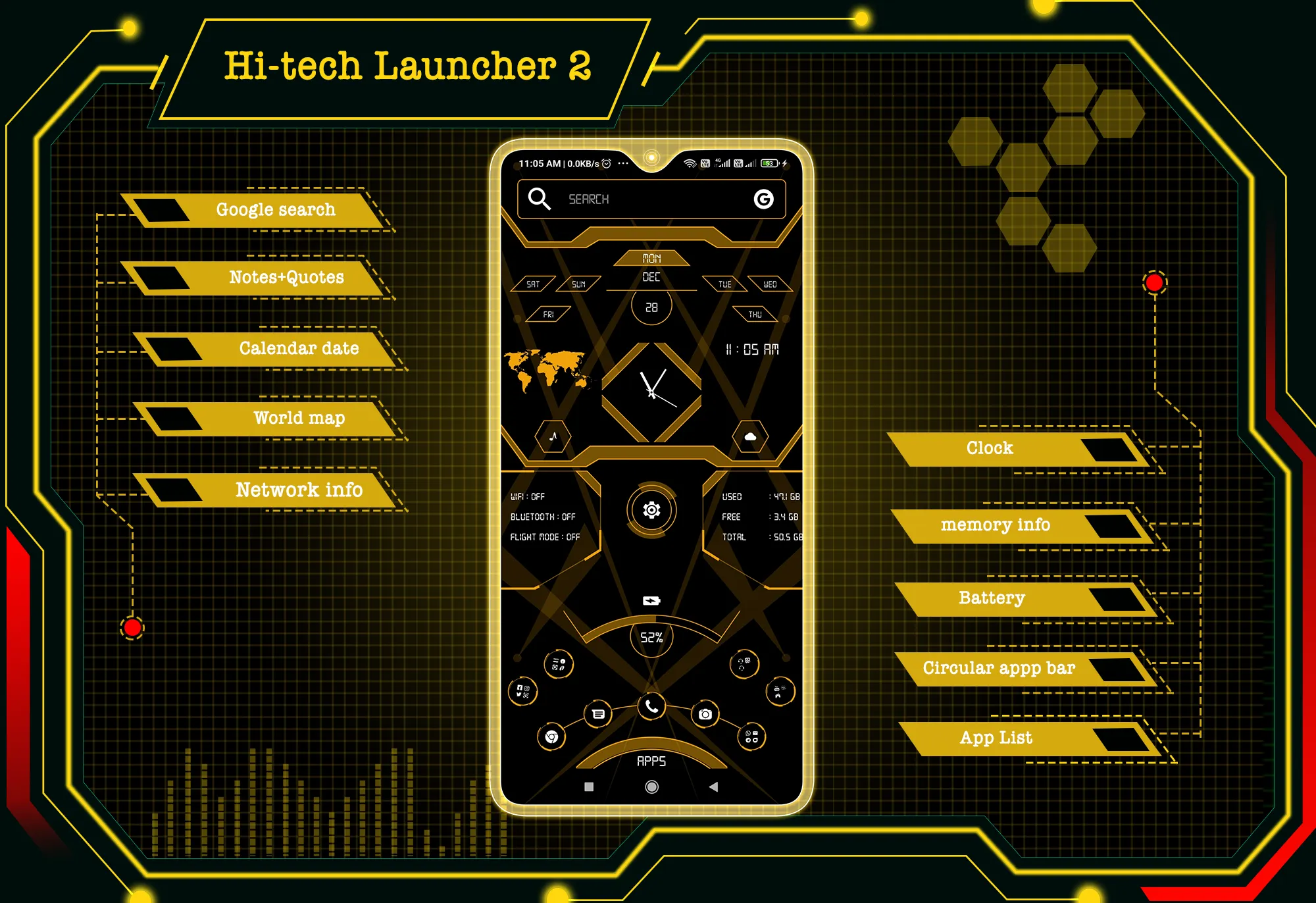The height and width of the screenshot is (903, 1316).
Task: Click the APPS button at bottom
Action: (x=644, y=770)
